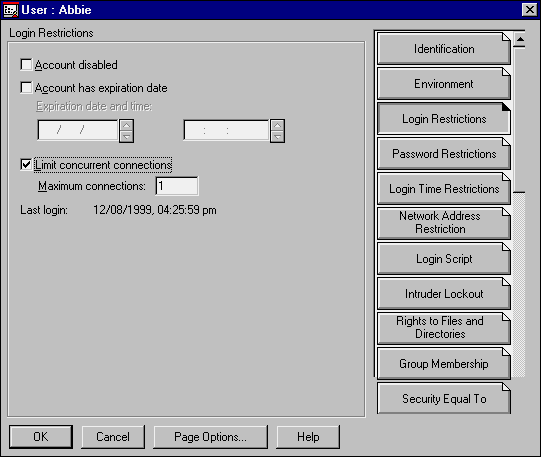541x457 pixels.
Task: Click the OK button
Action: coord(41,437)
